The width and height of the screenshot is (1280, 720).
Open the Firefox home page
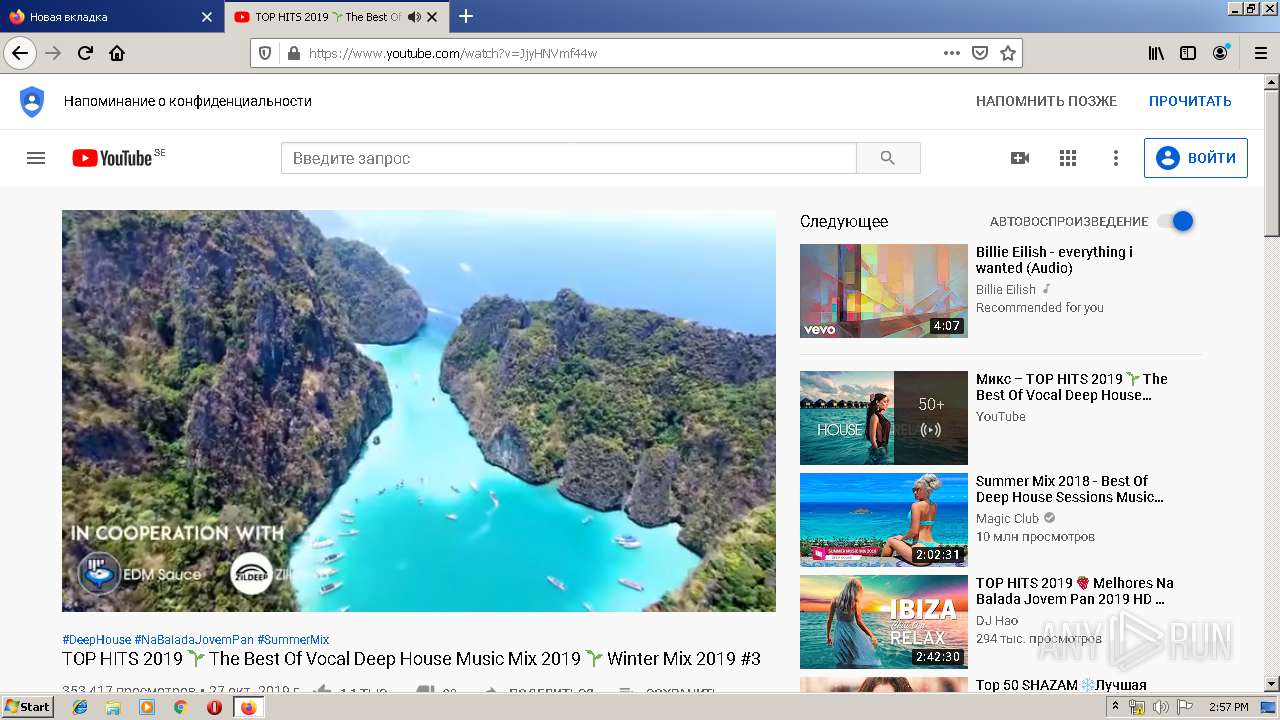tap(117, 53)
